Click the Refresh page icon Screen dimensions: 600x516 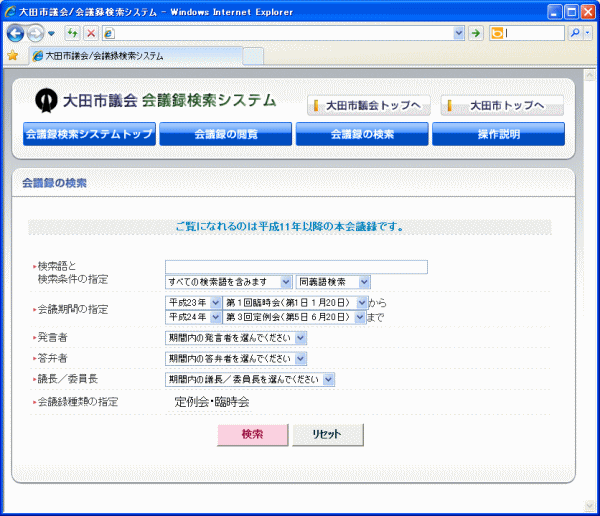click(x=72, y=33)
